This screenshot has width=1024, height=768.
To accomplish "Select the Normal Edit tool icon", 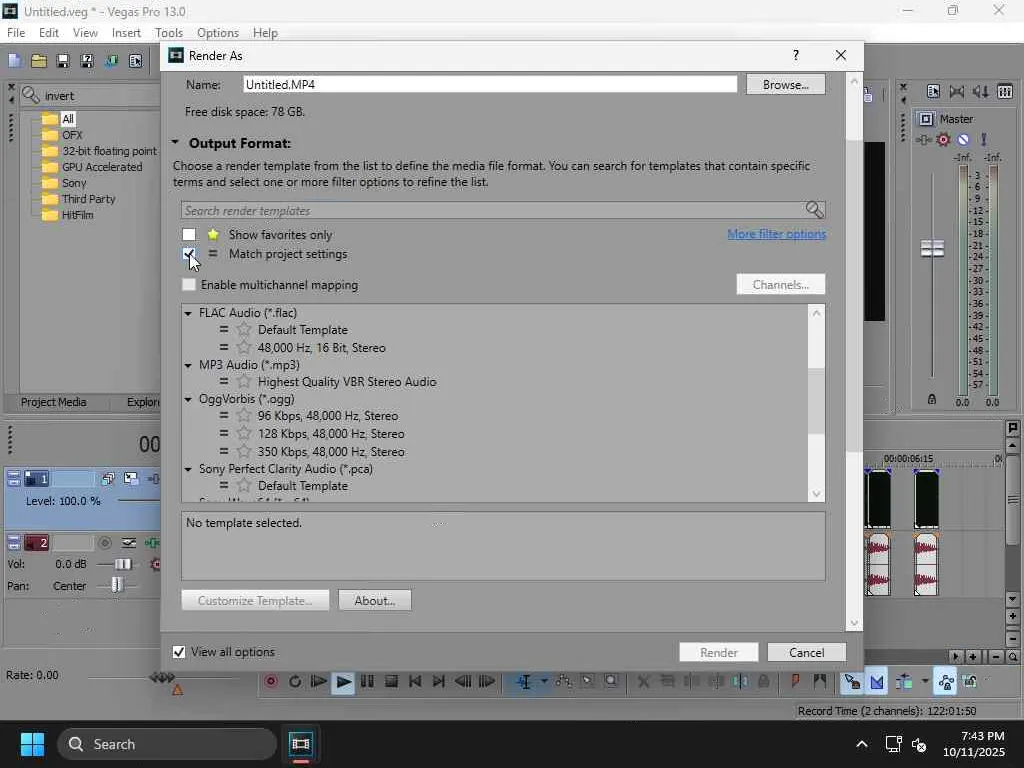I will (524, 682).
